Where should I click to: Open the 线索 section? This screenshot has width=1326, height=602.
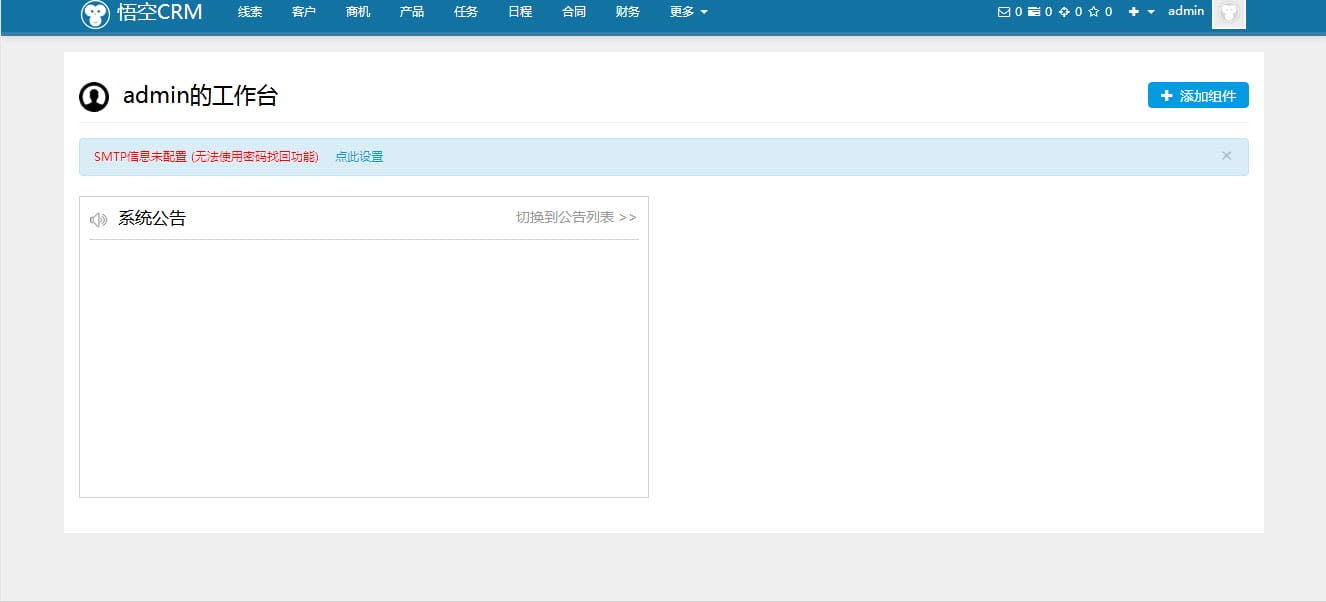[x=249, y=11]
